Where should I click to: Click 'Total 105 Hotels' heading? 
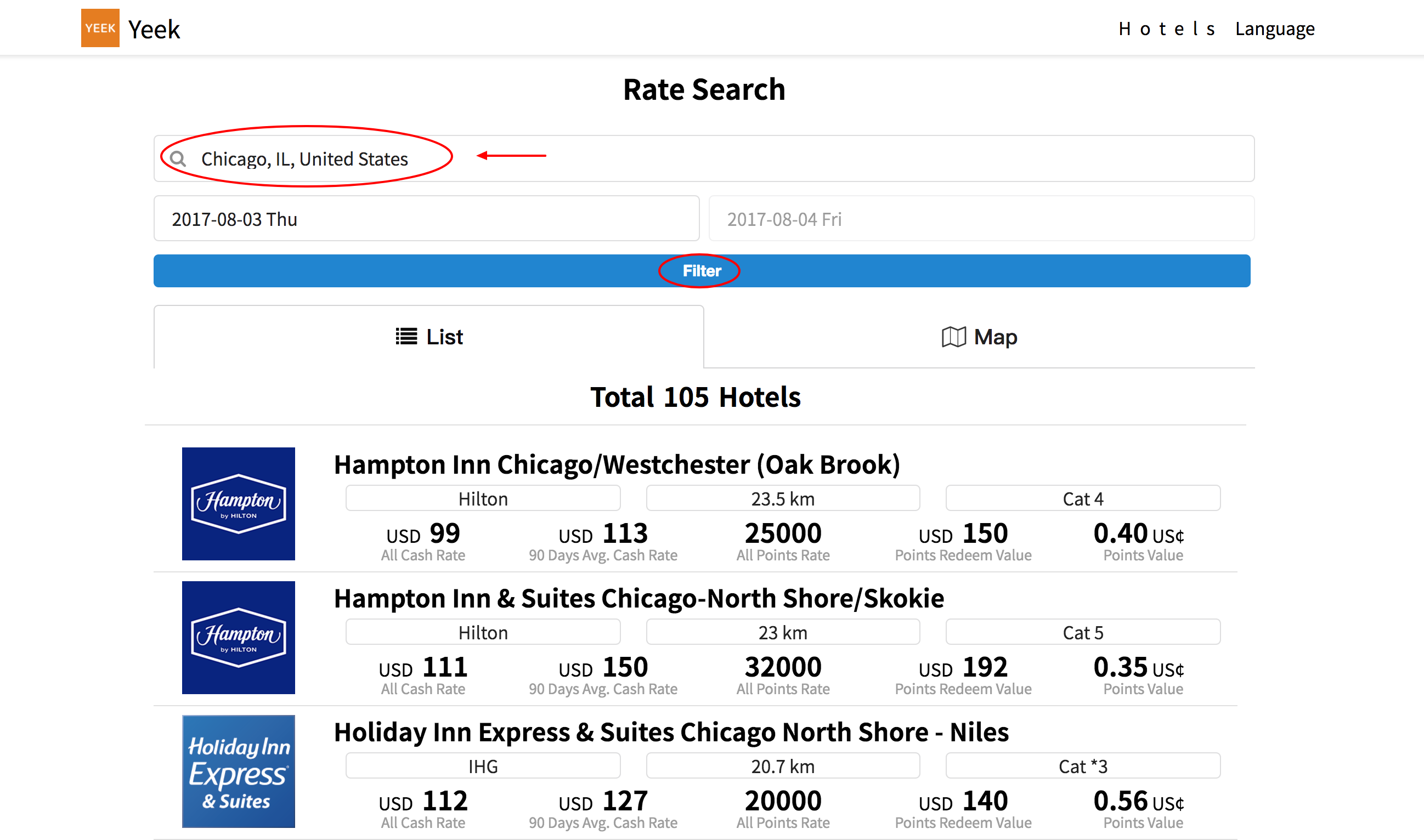[x=696, y=398]
